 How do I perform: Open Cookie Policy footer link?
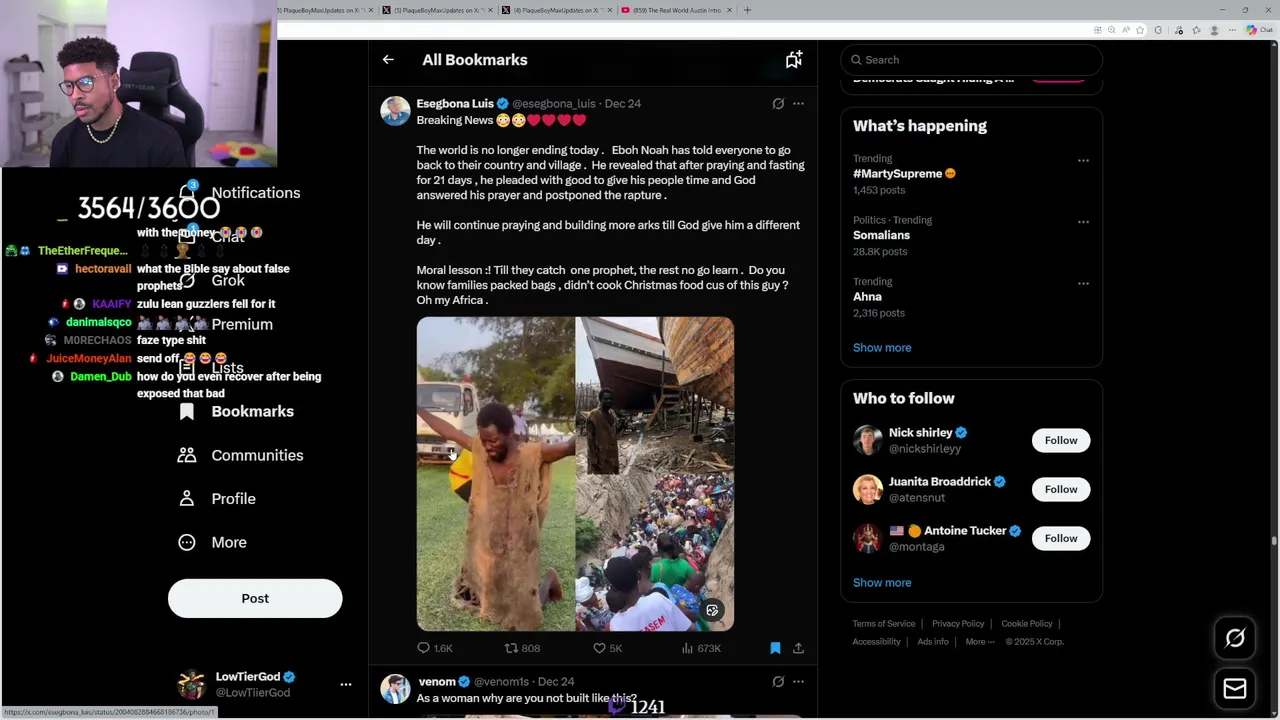pos(1027,624)
